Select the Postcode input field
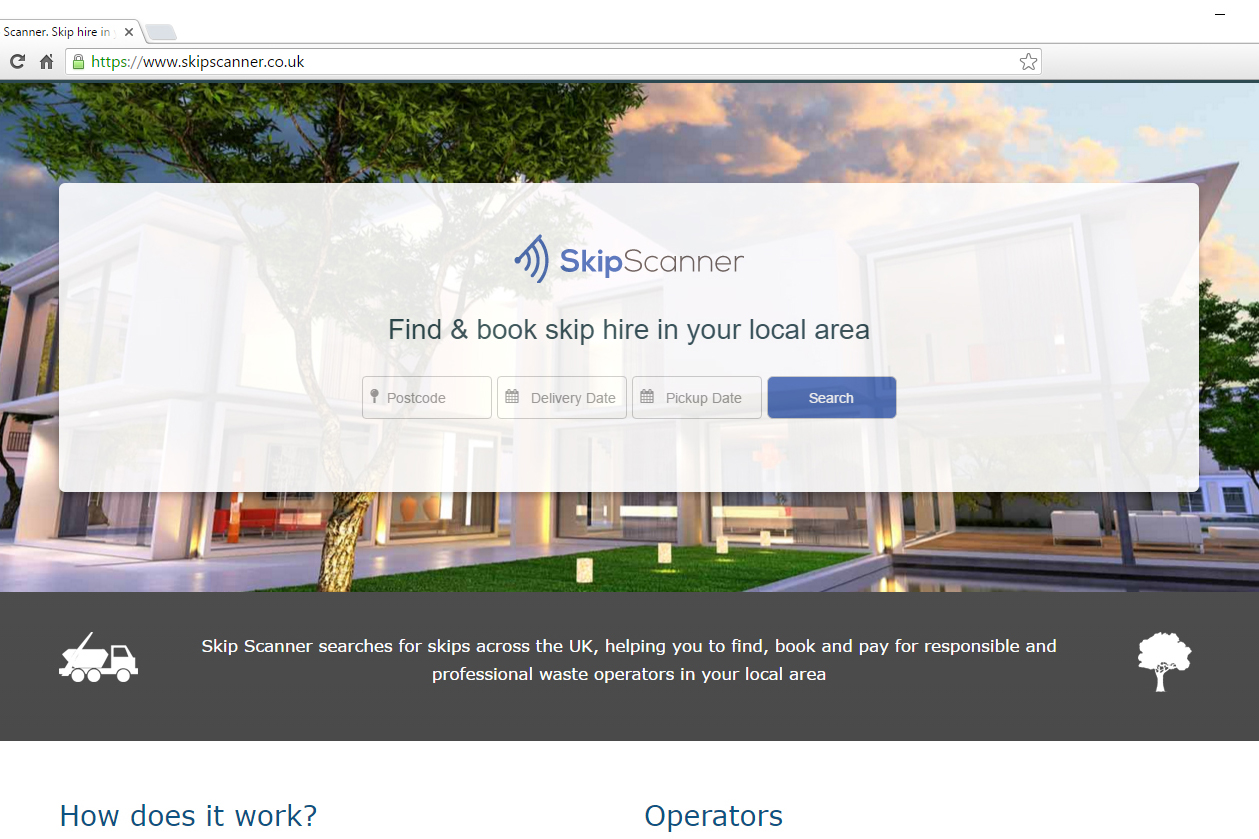 pos(430,397)
